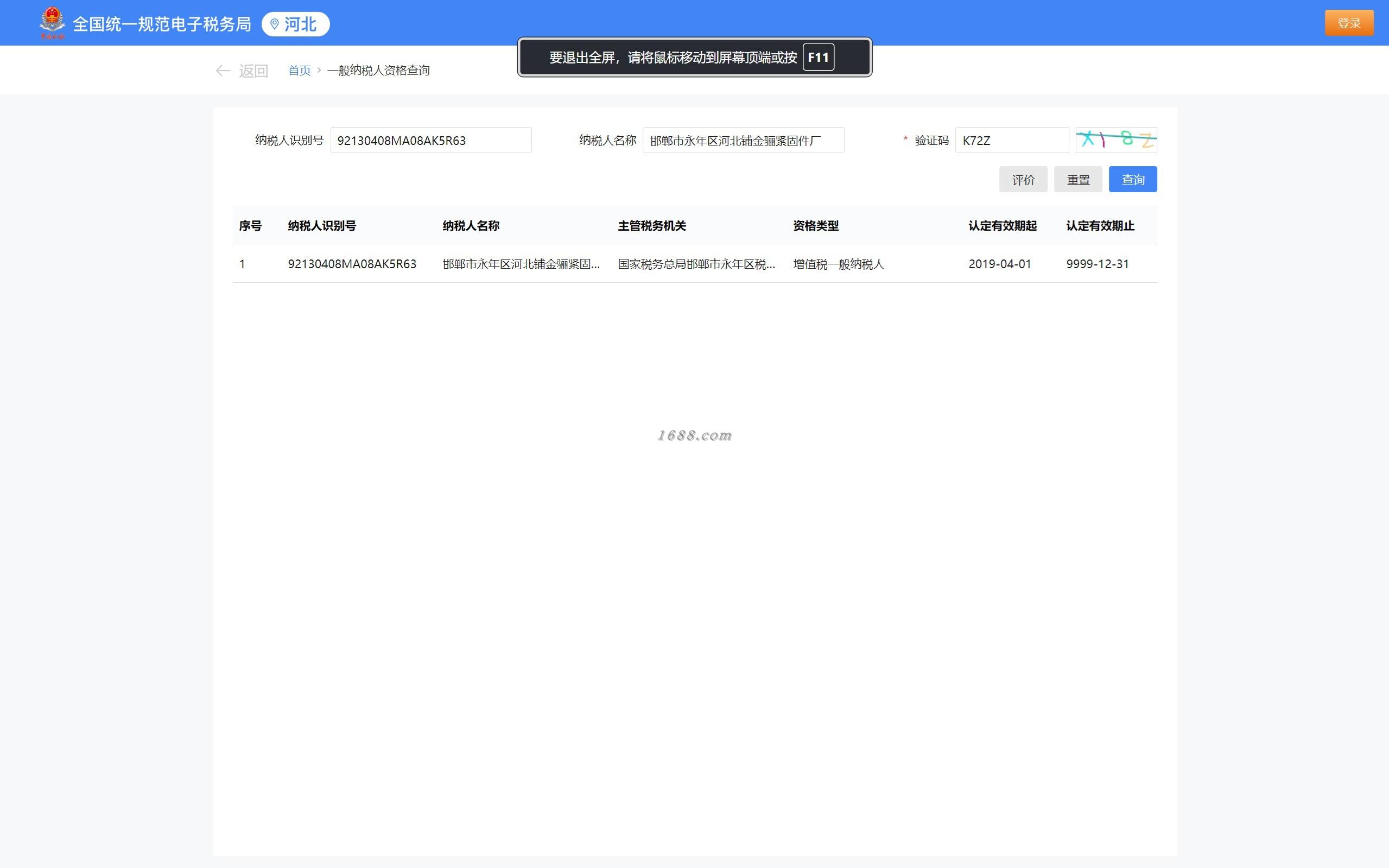
Task: Focus the 纳税人识别号 input field
Action: pos(430,140)
